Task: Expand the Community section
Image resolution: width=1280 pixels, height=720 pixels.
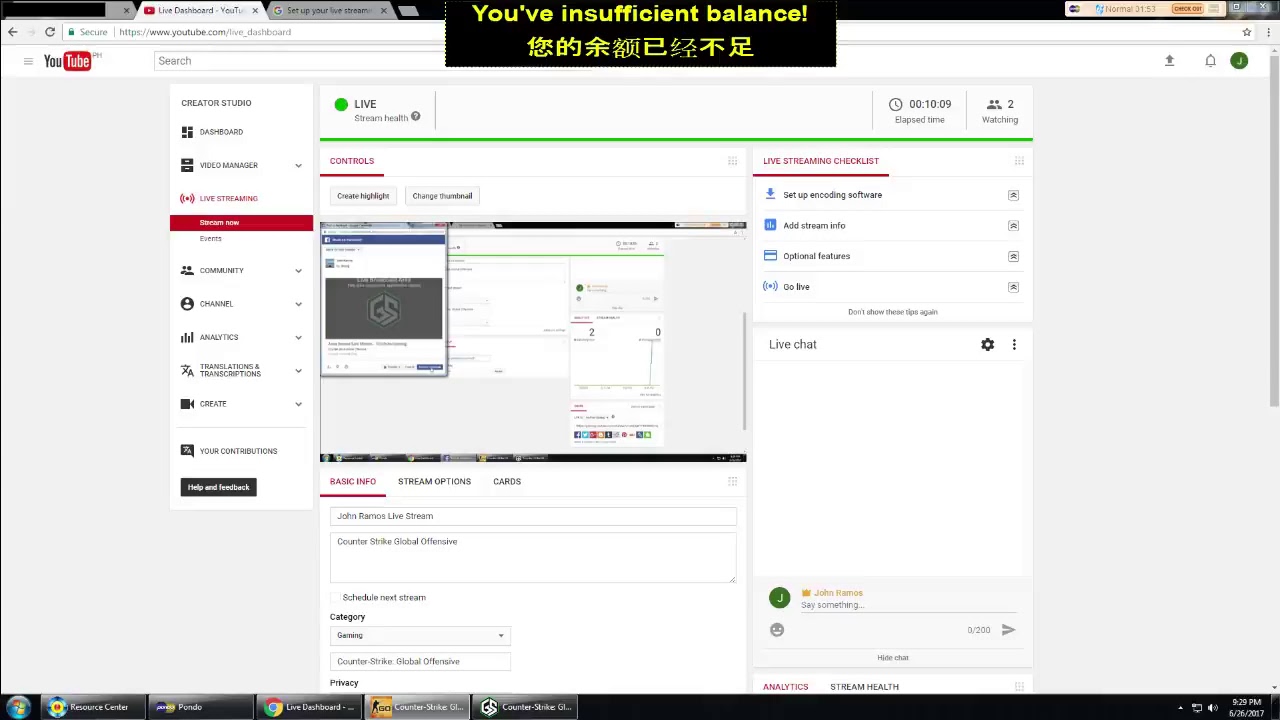Action: click(x=298, y=271)
